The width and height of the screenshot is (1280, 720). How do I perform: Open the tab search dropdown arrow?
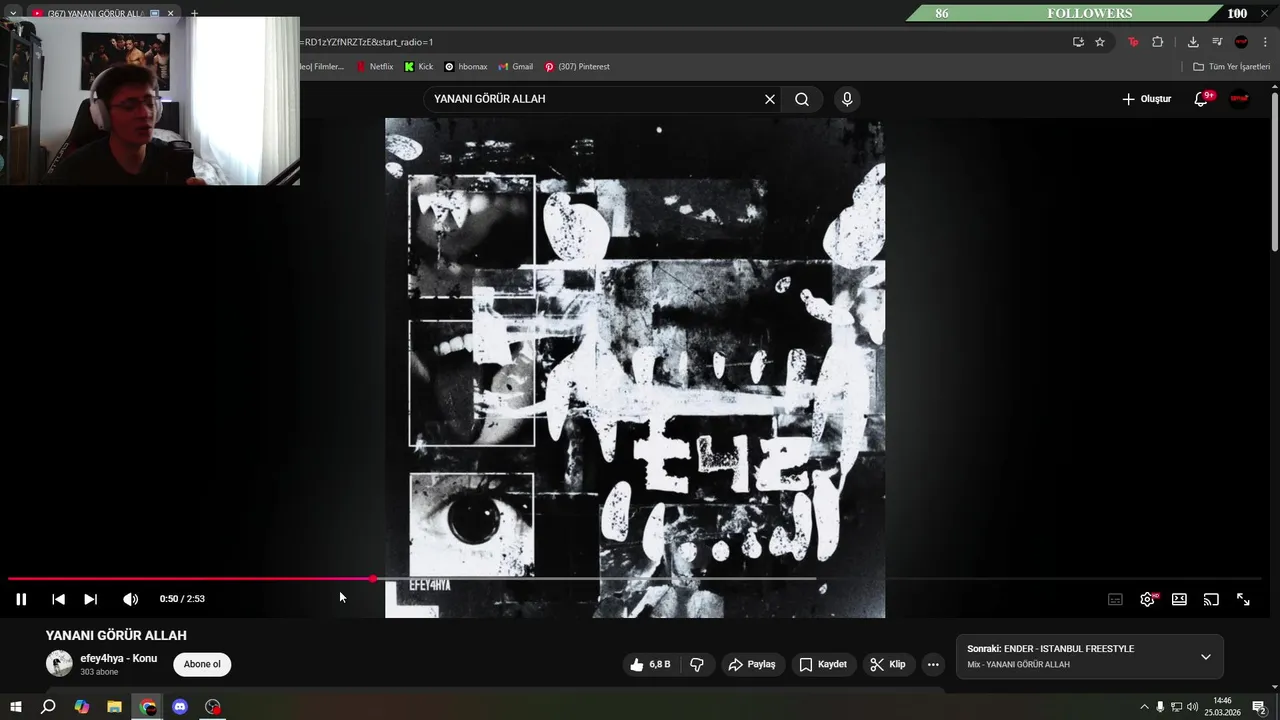click(x=12, y=14)
